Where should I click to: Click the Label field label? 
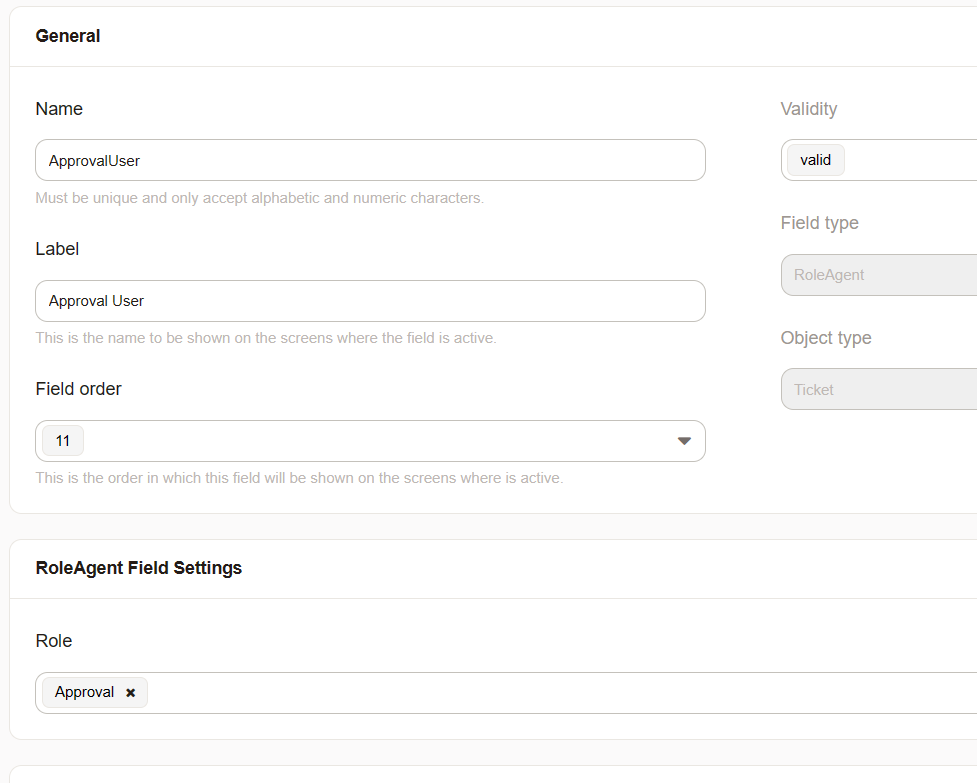pyautogui.click(x=57, y=249)
